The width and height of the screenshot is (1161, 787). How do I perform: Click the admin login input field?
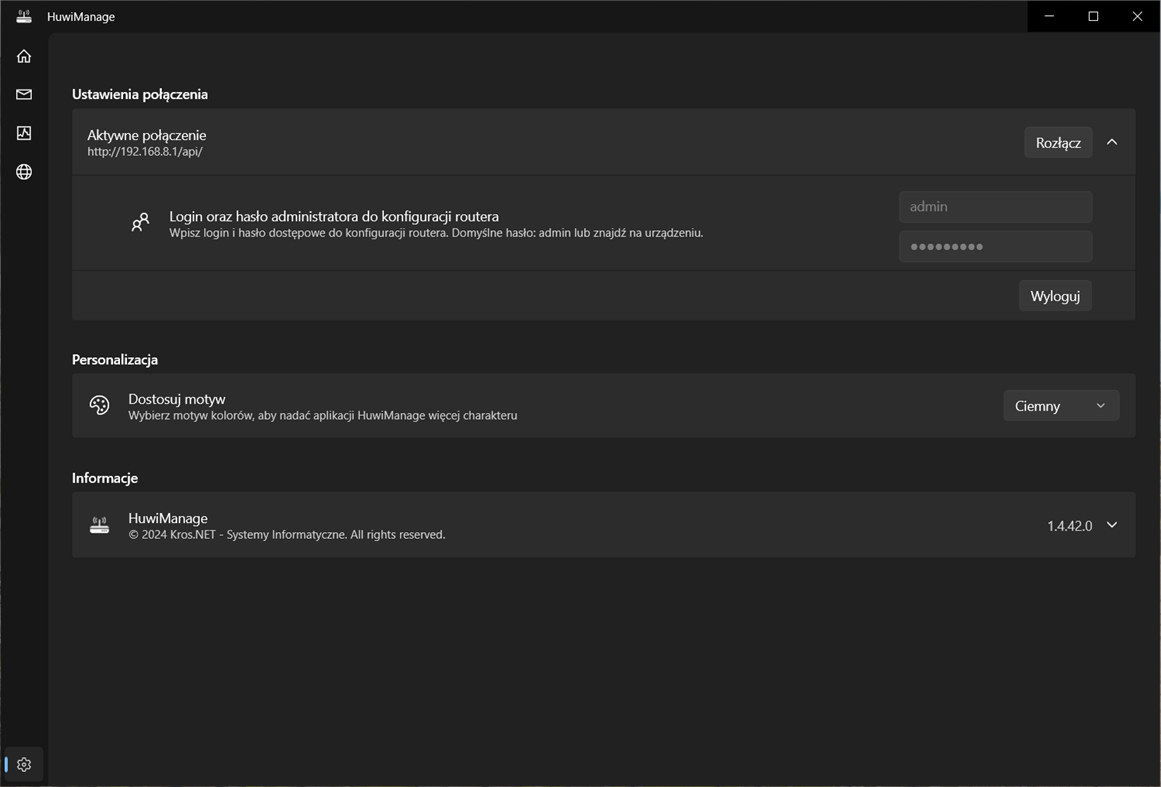click(x=995, y=206)
